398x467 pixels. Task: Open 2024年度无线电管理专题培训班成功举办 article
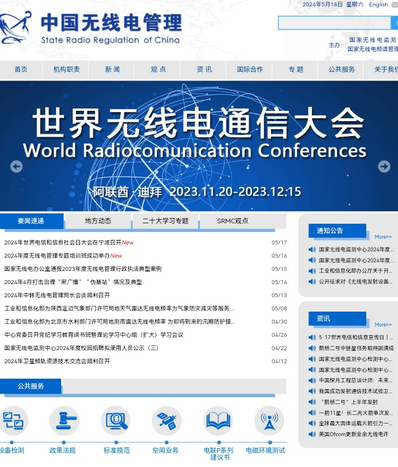(x=57, y=256)
